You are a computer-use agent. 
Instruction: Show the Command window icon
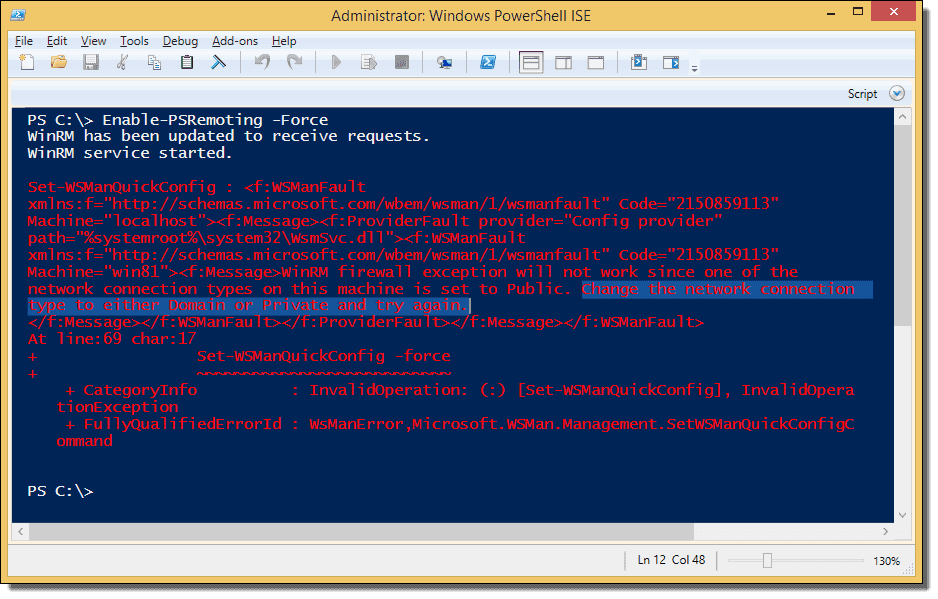pos(639,62)
